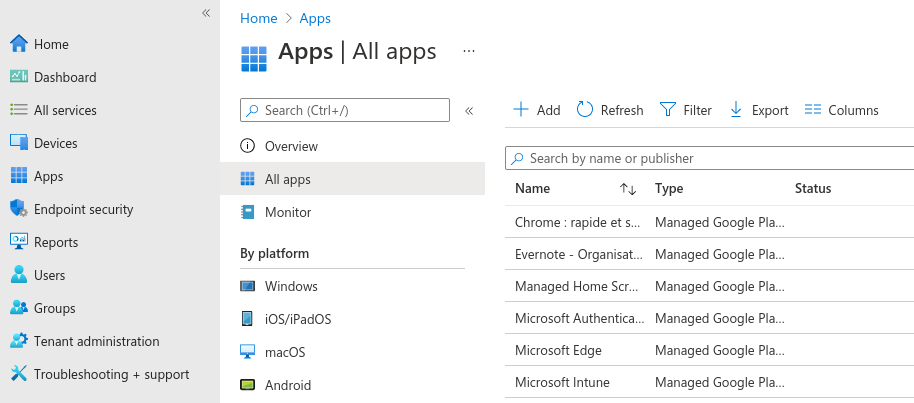The height and width of the screenshot is (403, 914).
Task: Click the All services list icon
Action: click(19, 110)
